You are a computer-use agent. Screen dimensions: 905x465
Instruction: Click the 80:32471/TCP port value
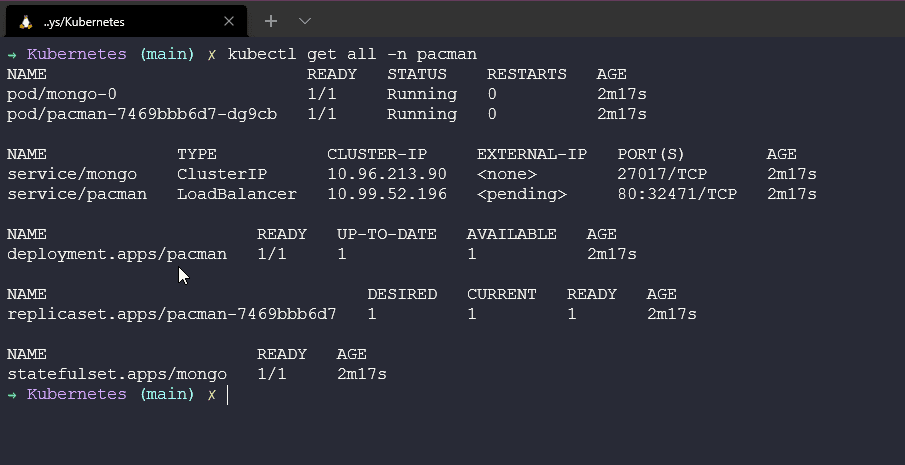pyautogui.click(x=677, y=194)
